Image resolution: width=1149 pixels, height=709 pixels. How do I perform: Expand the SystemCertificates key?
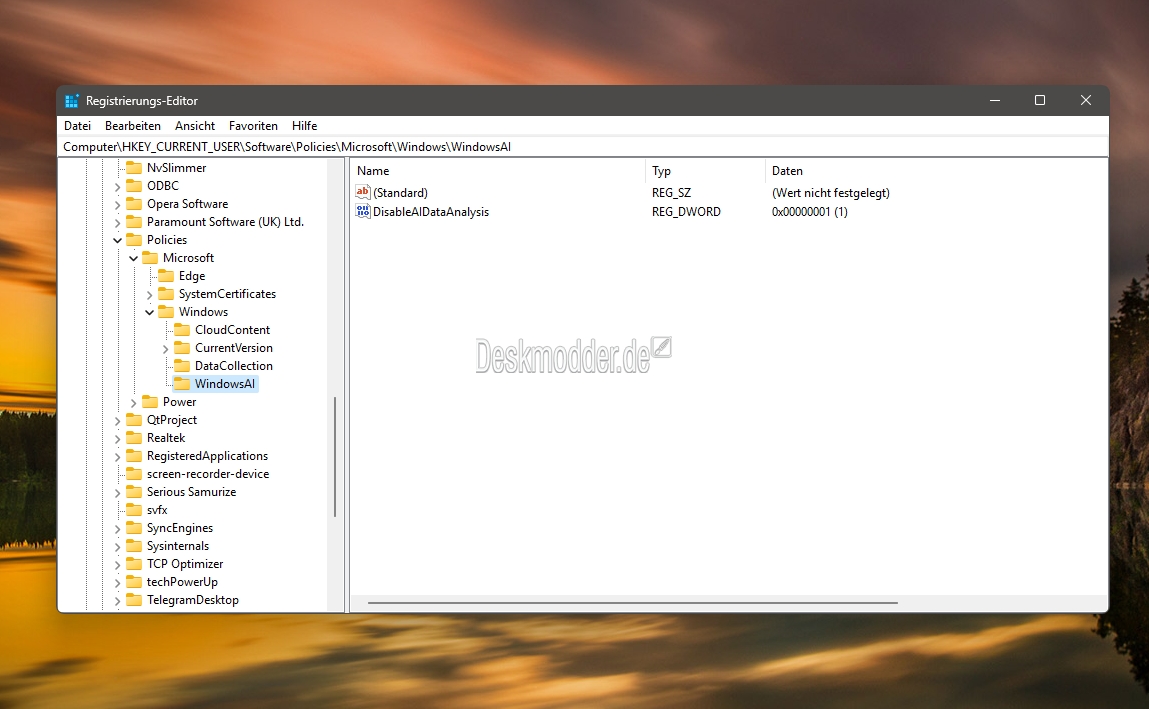tap(149, 294)
